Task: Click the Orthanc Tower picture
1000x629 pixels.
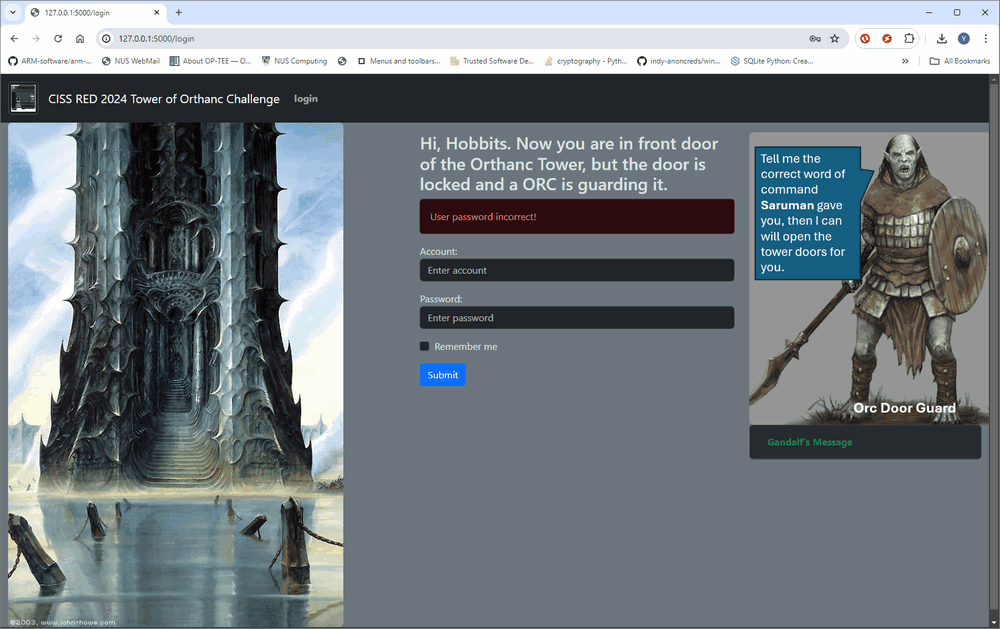Action: (175, 375)
